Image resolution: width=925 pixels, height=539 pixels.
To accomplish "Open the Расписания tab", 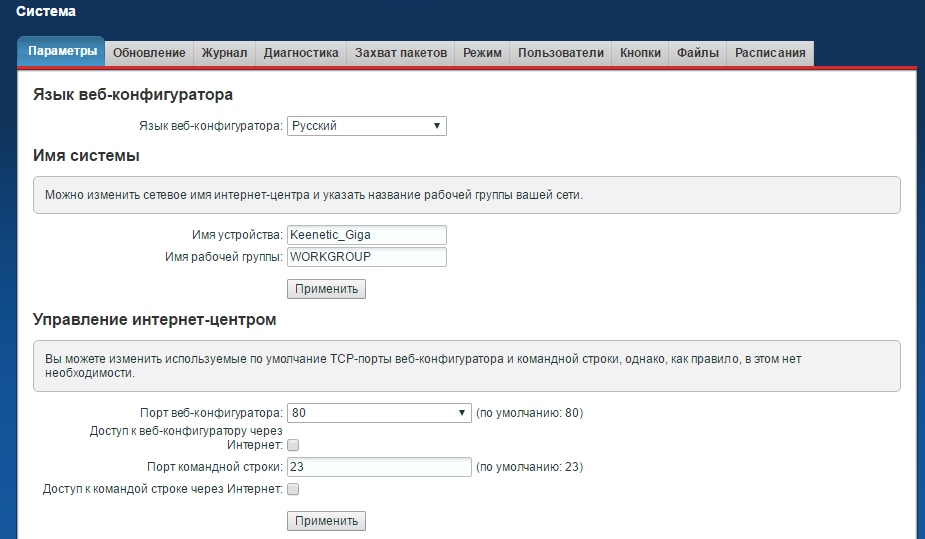I will (x=770, y=53).
